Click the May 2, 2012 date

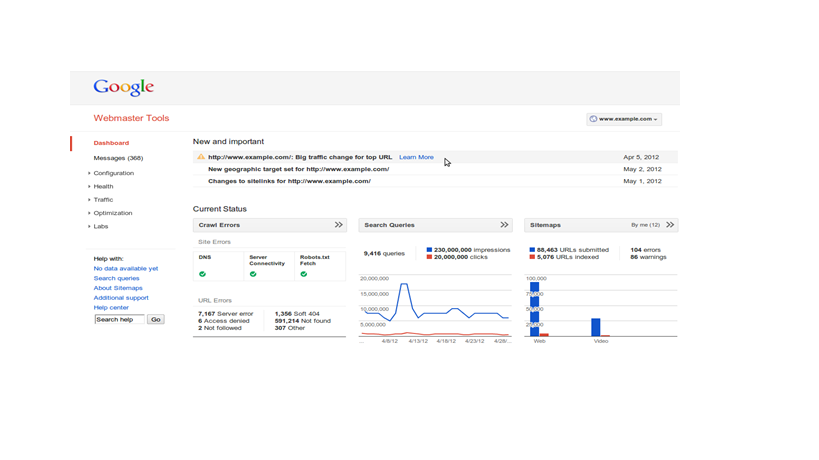(x=642, y=169)
